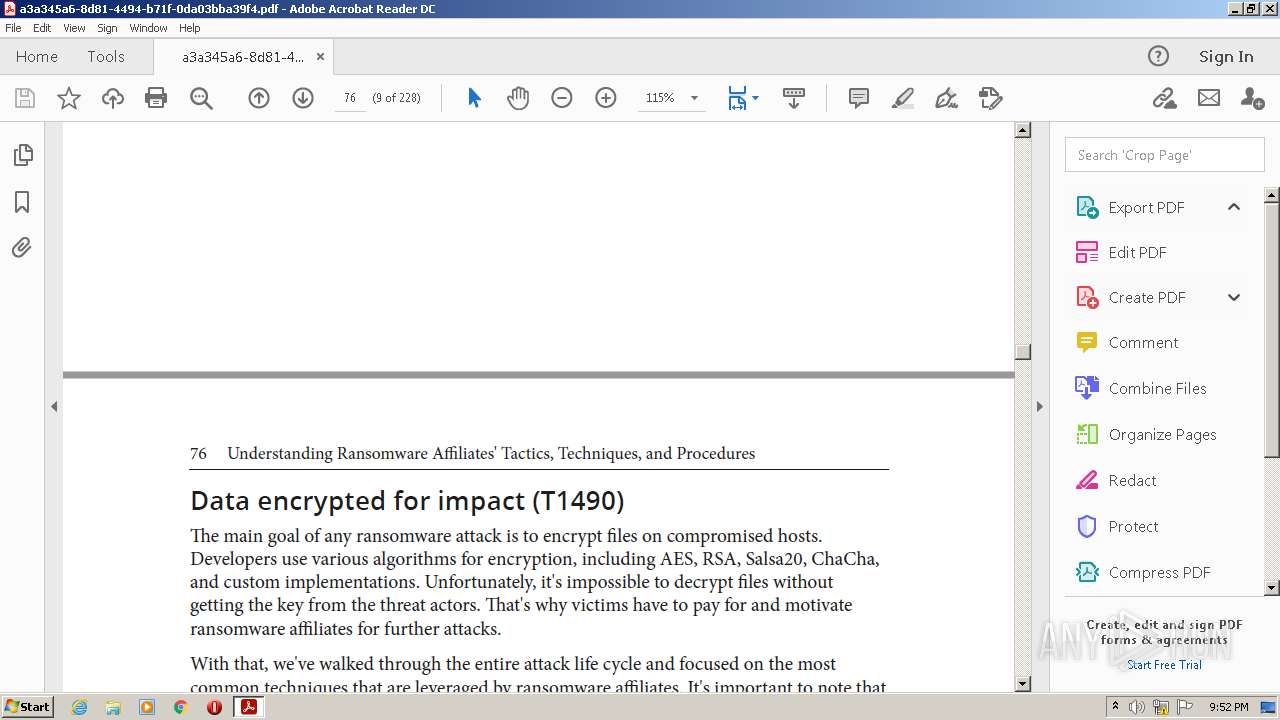The image size is (1280, 720).
Task: Click the document vertical scrollbar thumb
Action: (x=1022, y=352)
